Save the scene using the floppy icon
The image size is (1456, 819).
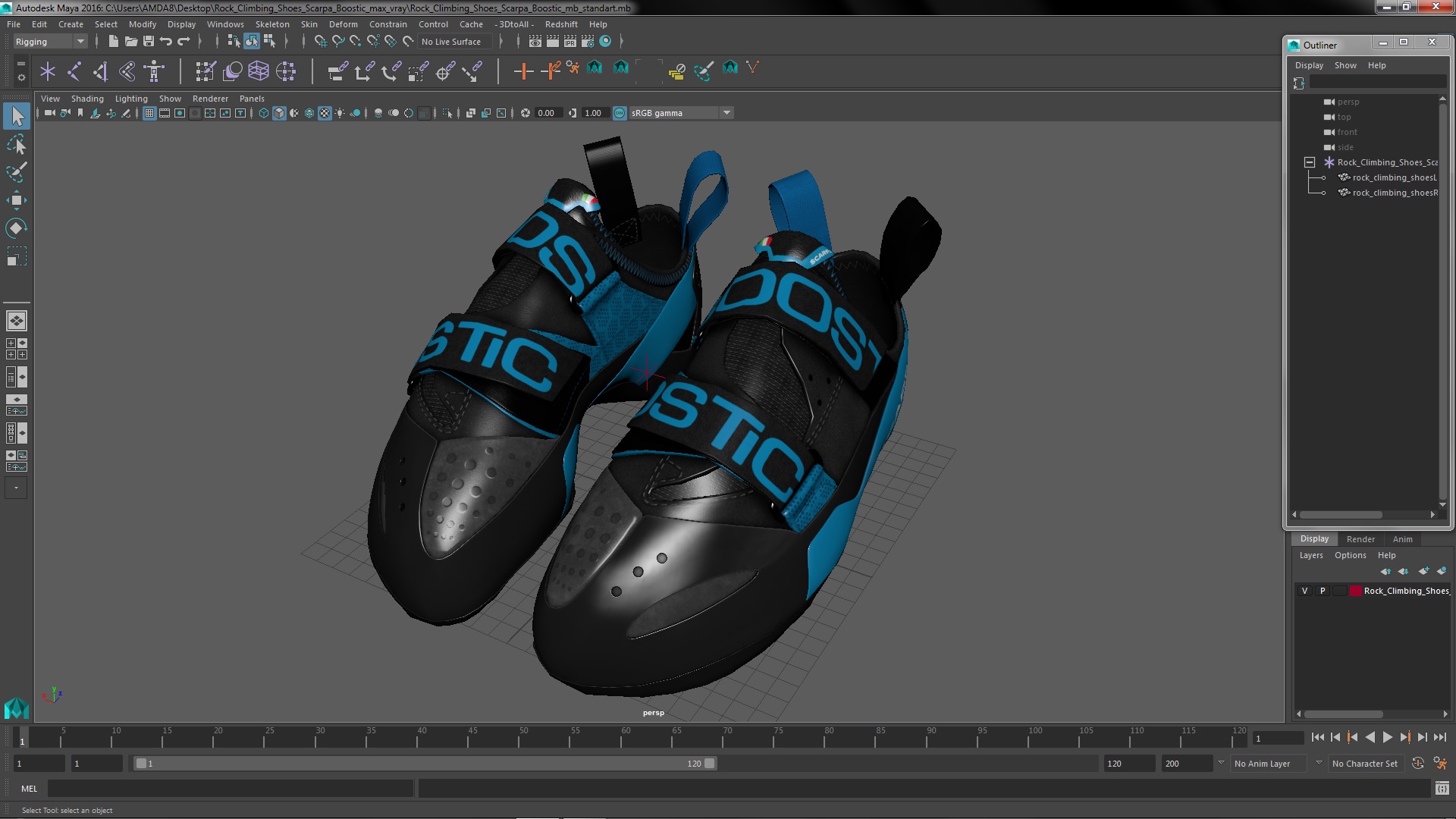149,42
